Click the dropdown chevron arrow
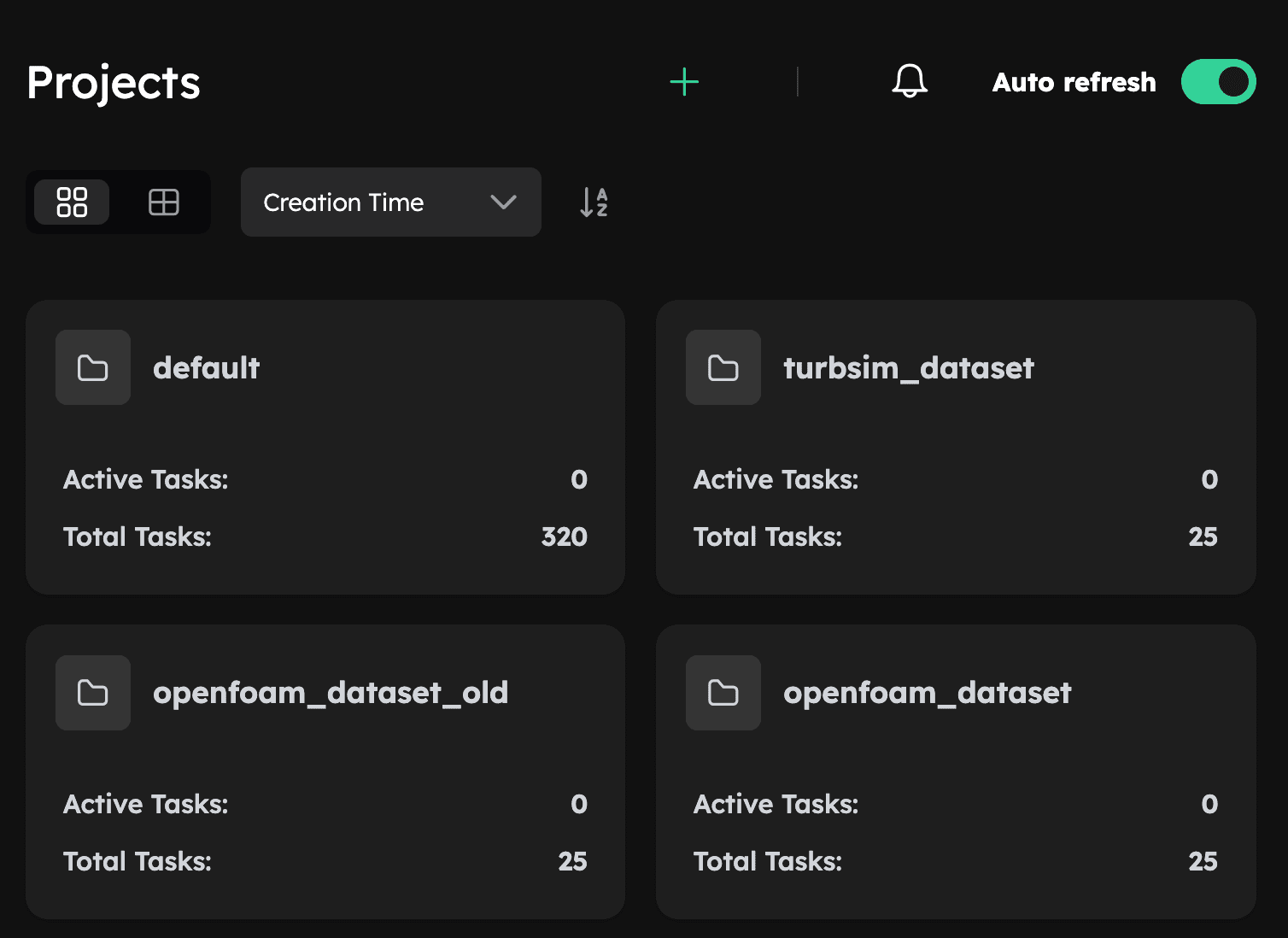1288x938 pixels. tap(504, 202)
